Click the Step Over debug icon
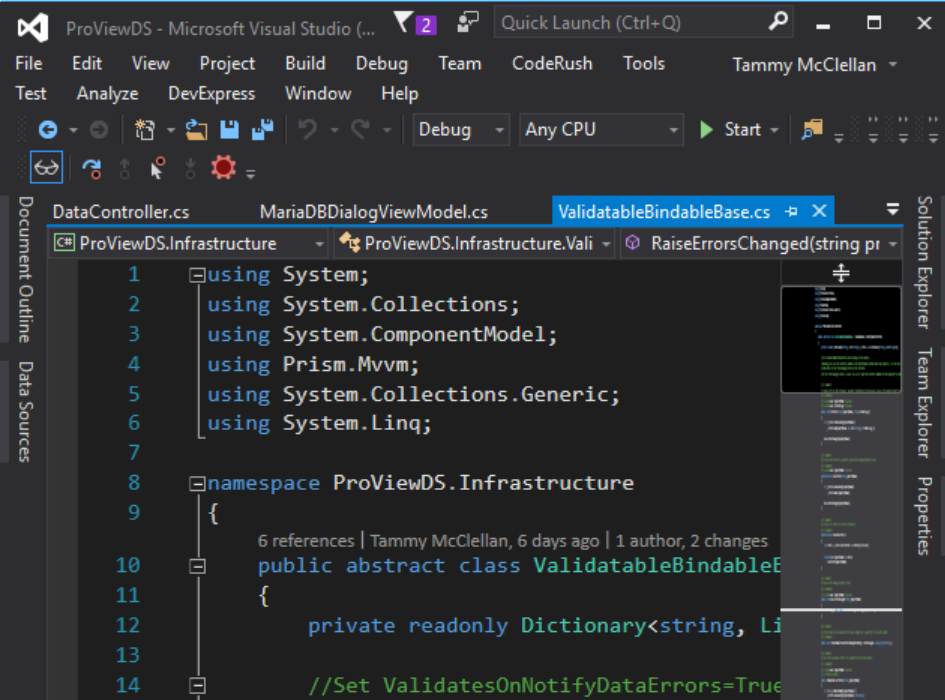 92,169
